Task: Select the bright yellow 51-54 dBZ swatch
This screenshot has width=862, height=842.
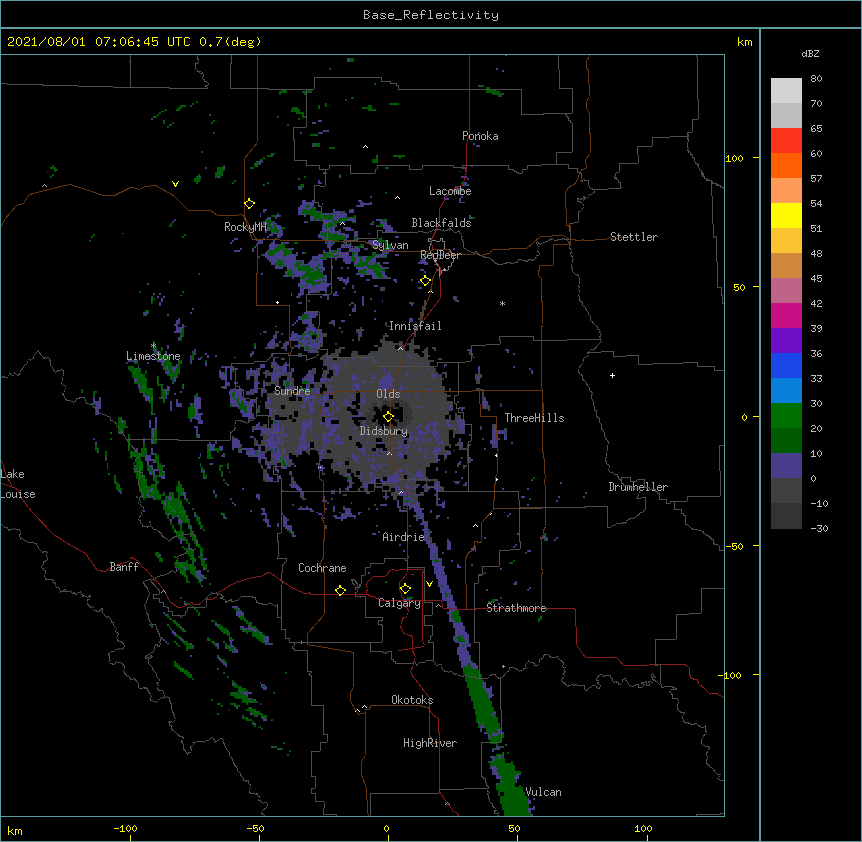Action: click(786, 215)
